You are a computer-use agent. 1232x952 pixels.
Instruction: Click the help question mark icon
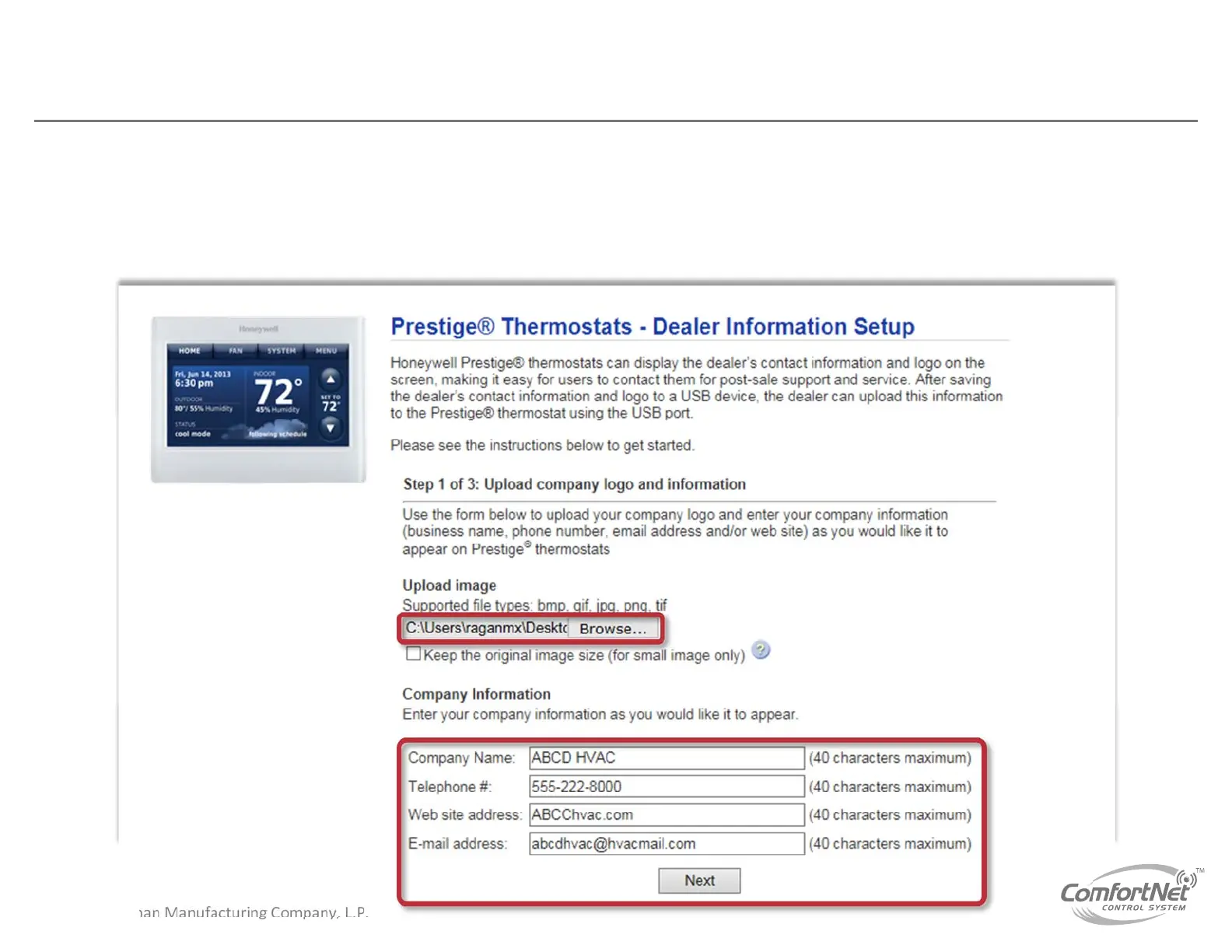coord(761,649)
